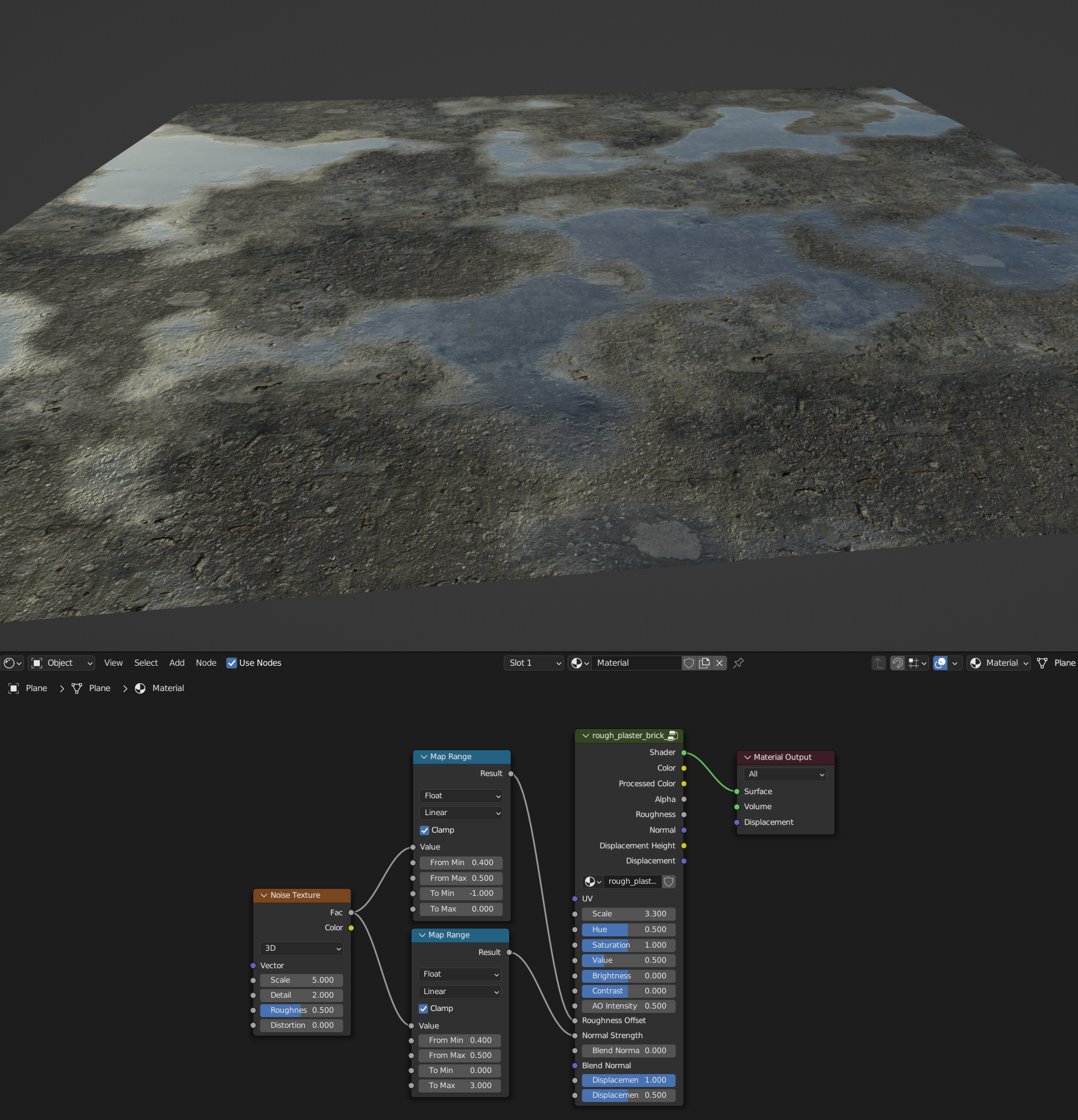Click the Surface input socket on Material Output
1078x1120 pixels.
[x=737, y=791]
